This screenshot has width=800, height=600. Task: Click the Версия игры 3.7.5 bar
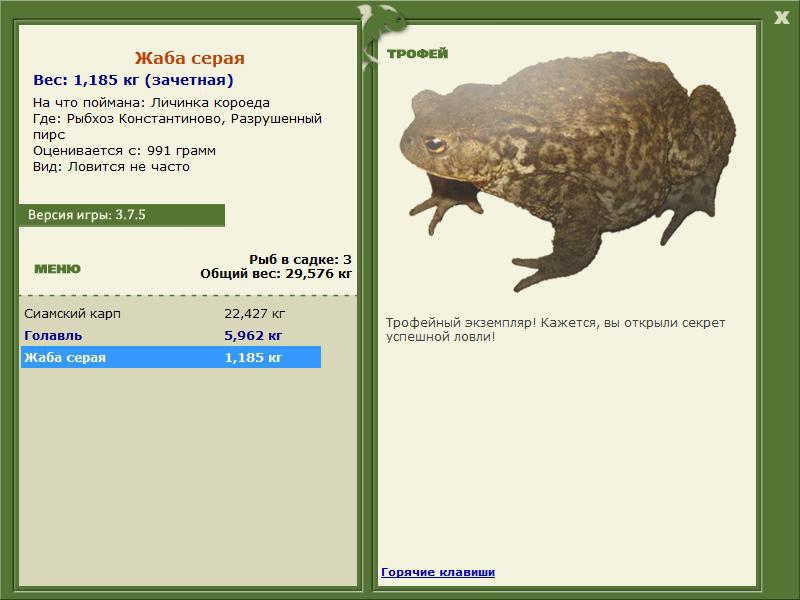(122, 215)
